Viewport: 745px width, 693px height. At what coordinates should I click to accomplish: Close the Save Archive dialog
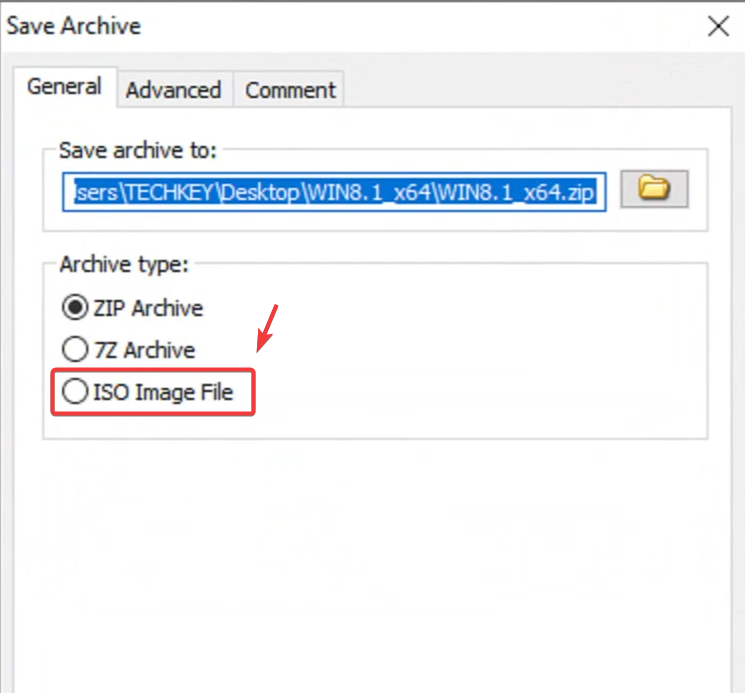[718, 27]
